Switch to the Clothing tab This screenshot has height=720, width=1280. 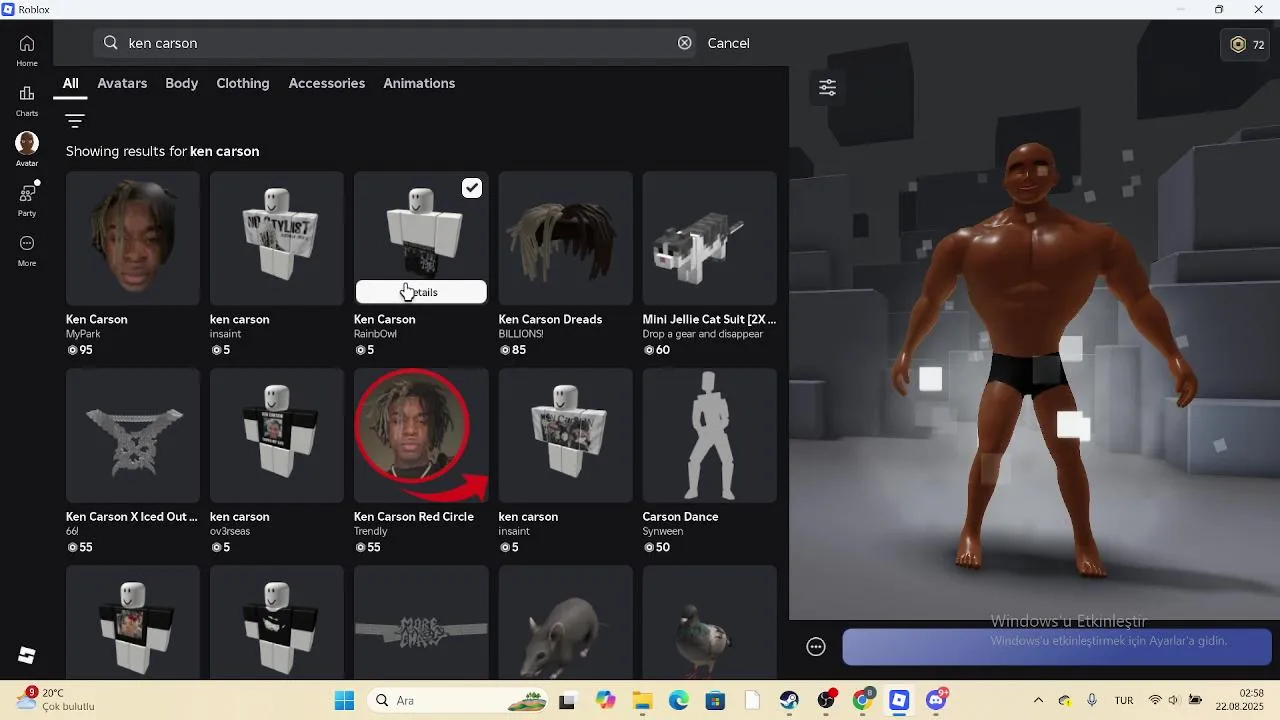click(243, 83)
